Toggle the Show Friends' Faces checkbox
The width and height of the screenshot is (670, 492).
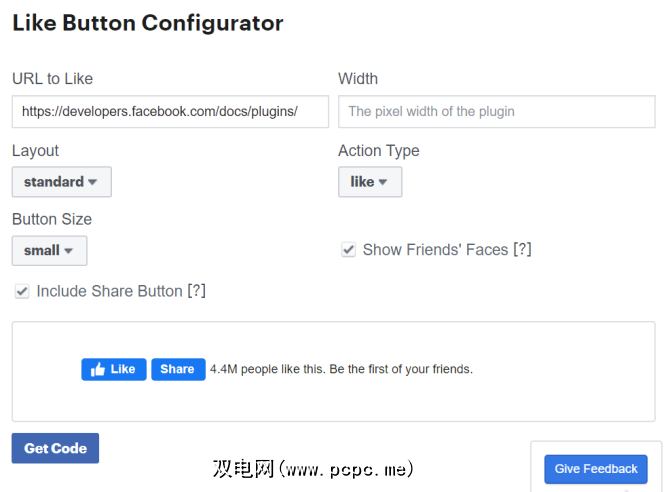pyautogui.click(x=348, y=250)
